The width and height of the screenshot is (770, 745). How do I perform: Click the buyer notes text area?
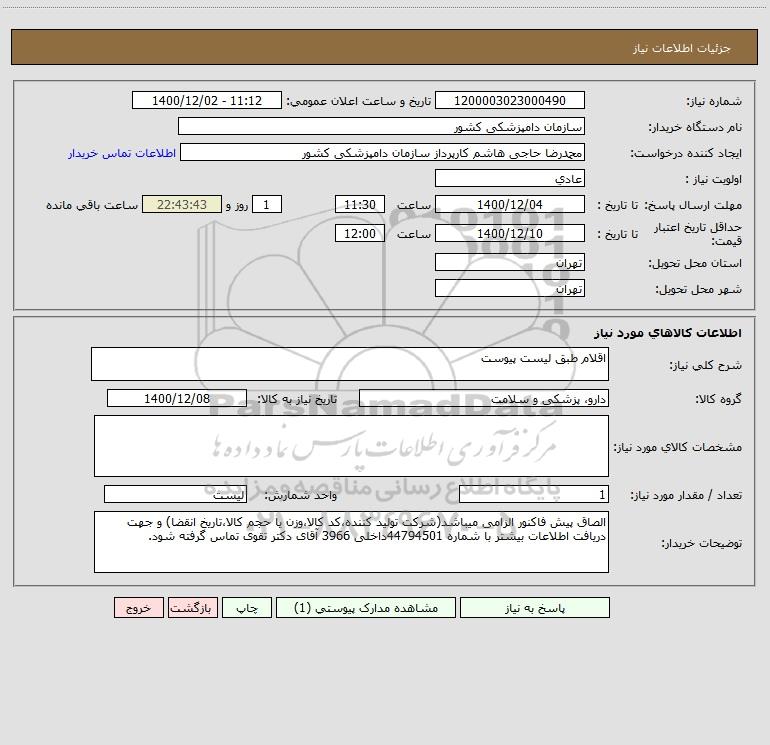tap(351, 542)
